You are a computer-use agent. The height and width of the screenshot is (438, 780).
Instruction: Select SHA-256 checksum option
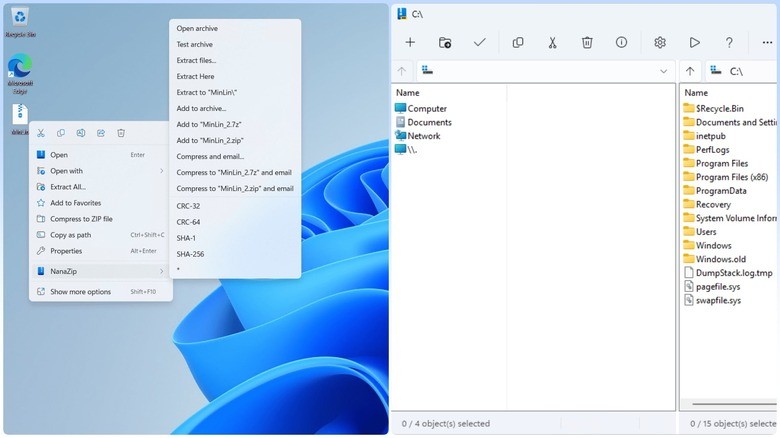(x=190, y=254)
